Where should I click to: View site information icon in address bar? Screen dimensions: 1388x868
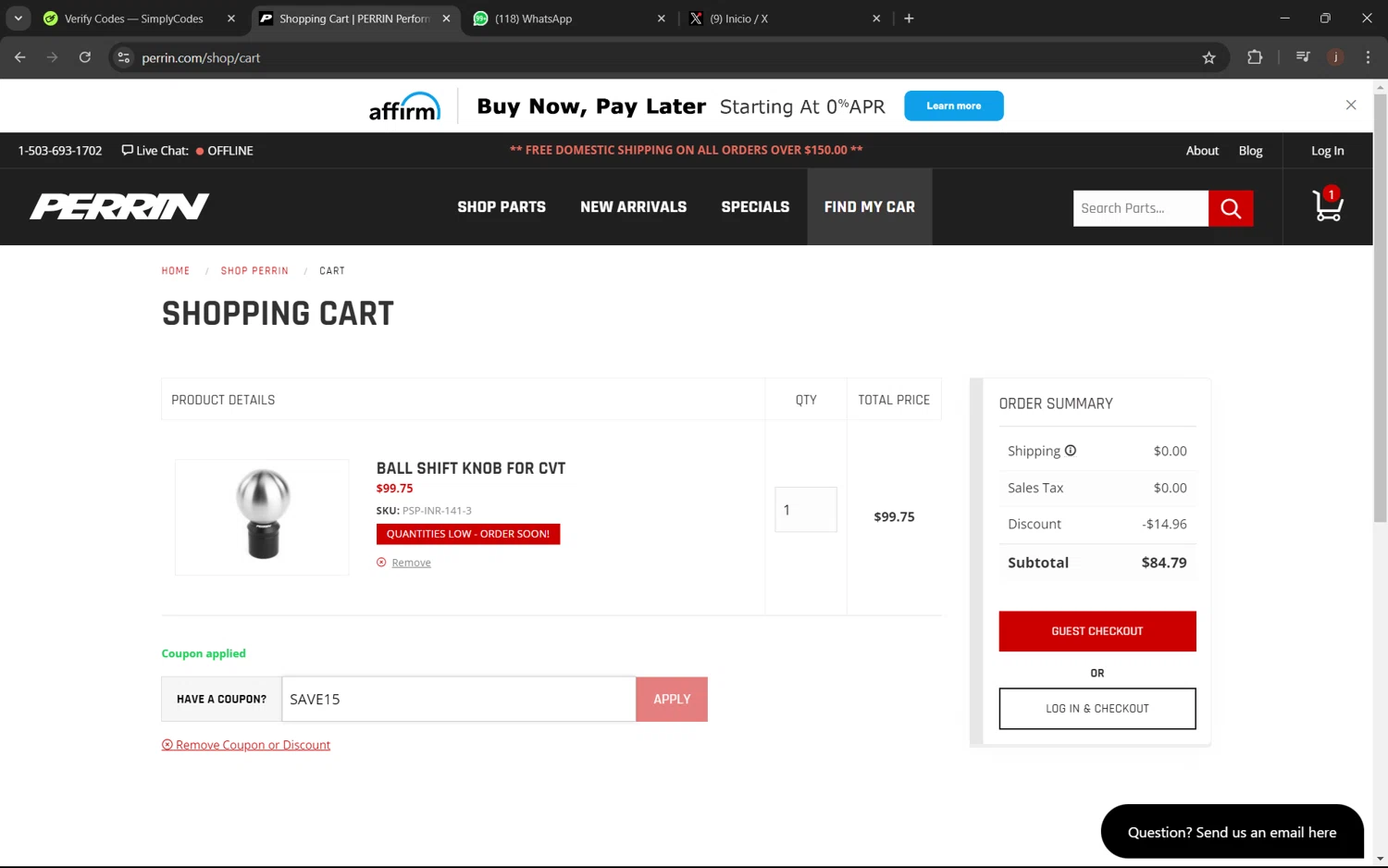pos(124,57)
